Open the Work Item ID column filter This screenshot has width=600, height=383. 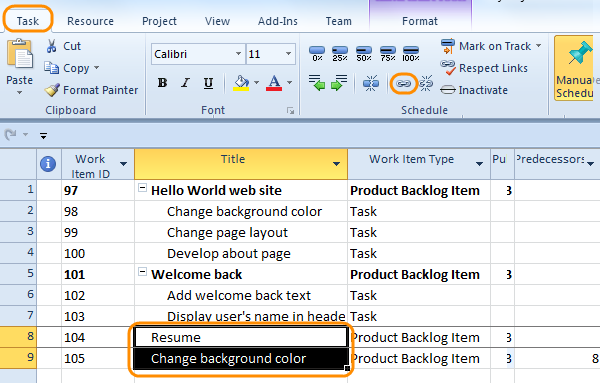coord(124,164)
